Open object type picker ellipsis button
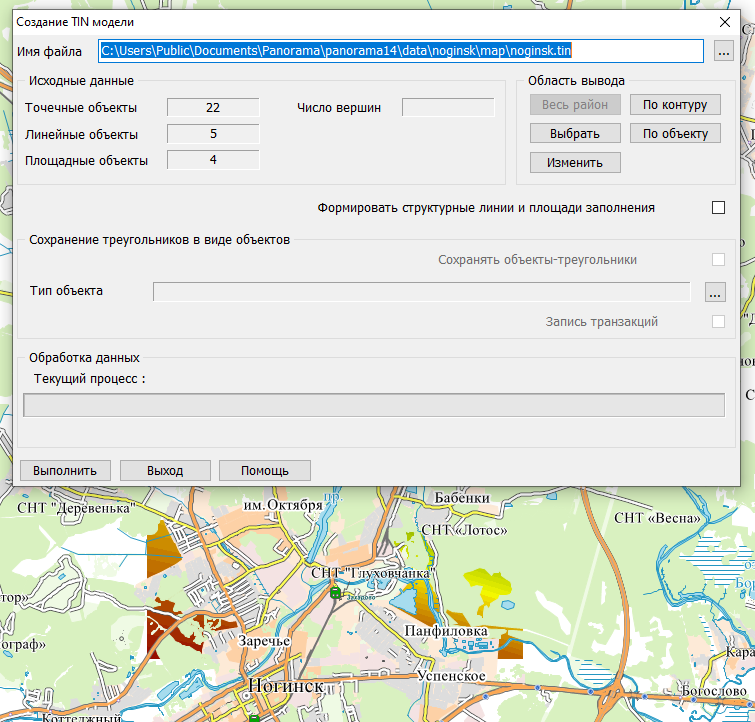The height and width of the screenshot is (722, 755). 714,292
